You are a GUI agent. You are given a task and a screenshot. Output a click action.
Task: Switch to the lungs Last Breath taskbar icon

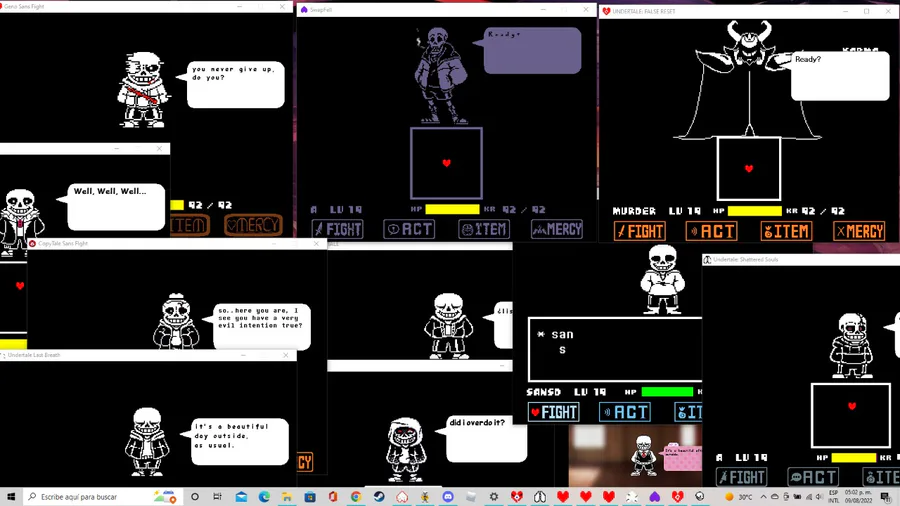point(540,497)
